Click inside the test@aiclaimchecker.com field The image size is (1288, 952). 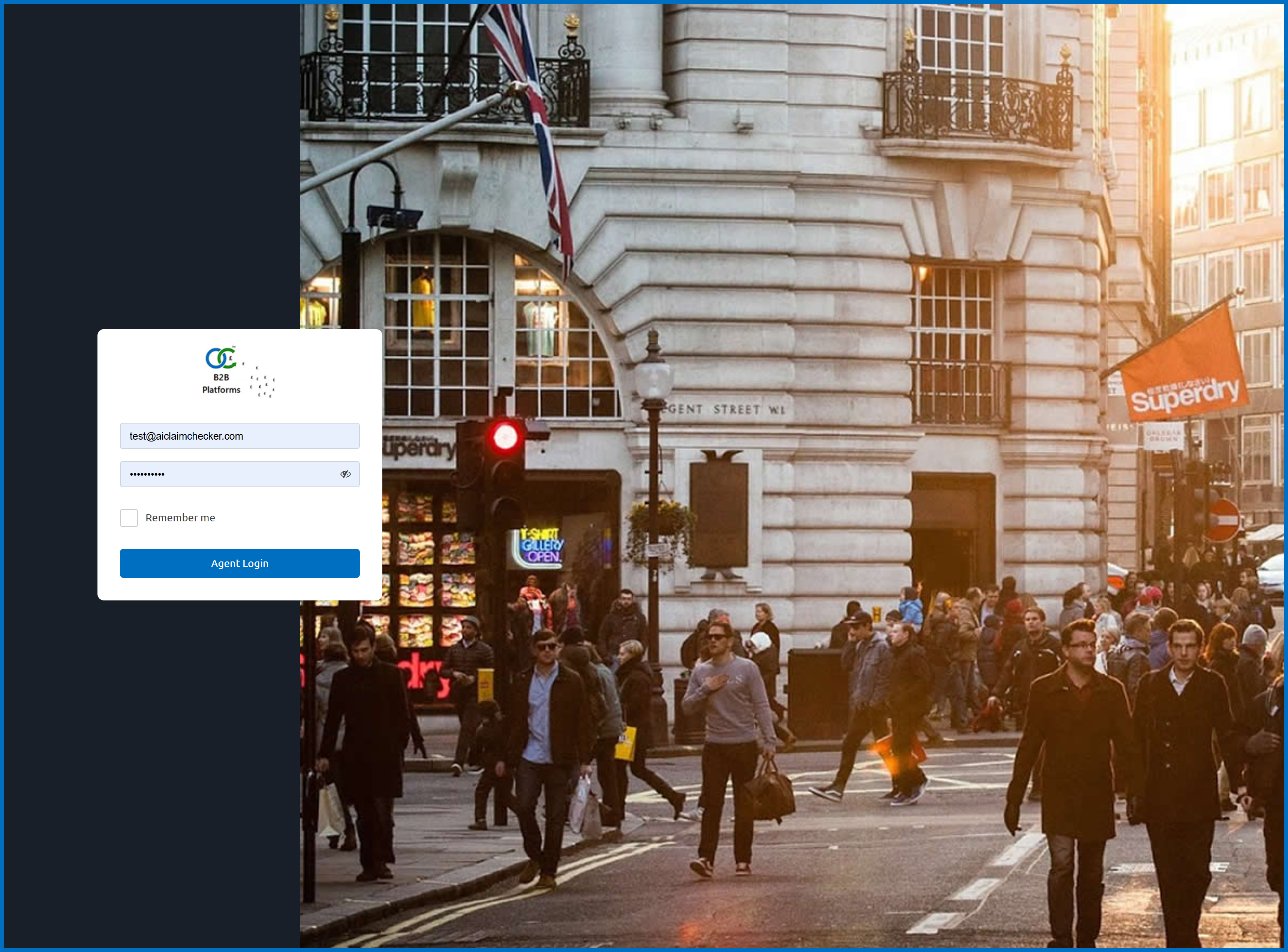240,436
